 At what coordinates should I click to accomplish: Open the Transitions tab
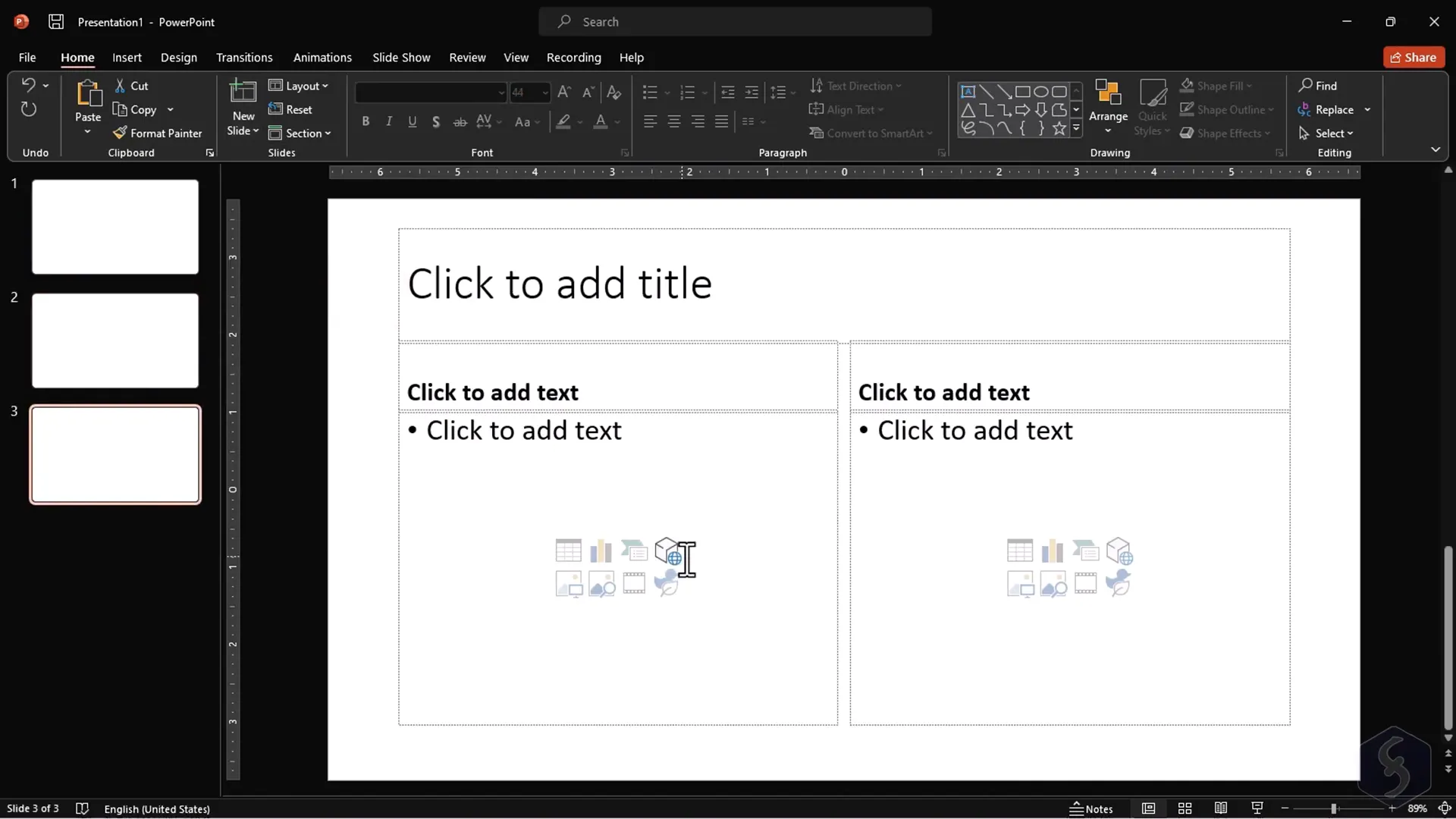244,57
